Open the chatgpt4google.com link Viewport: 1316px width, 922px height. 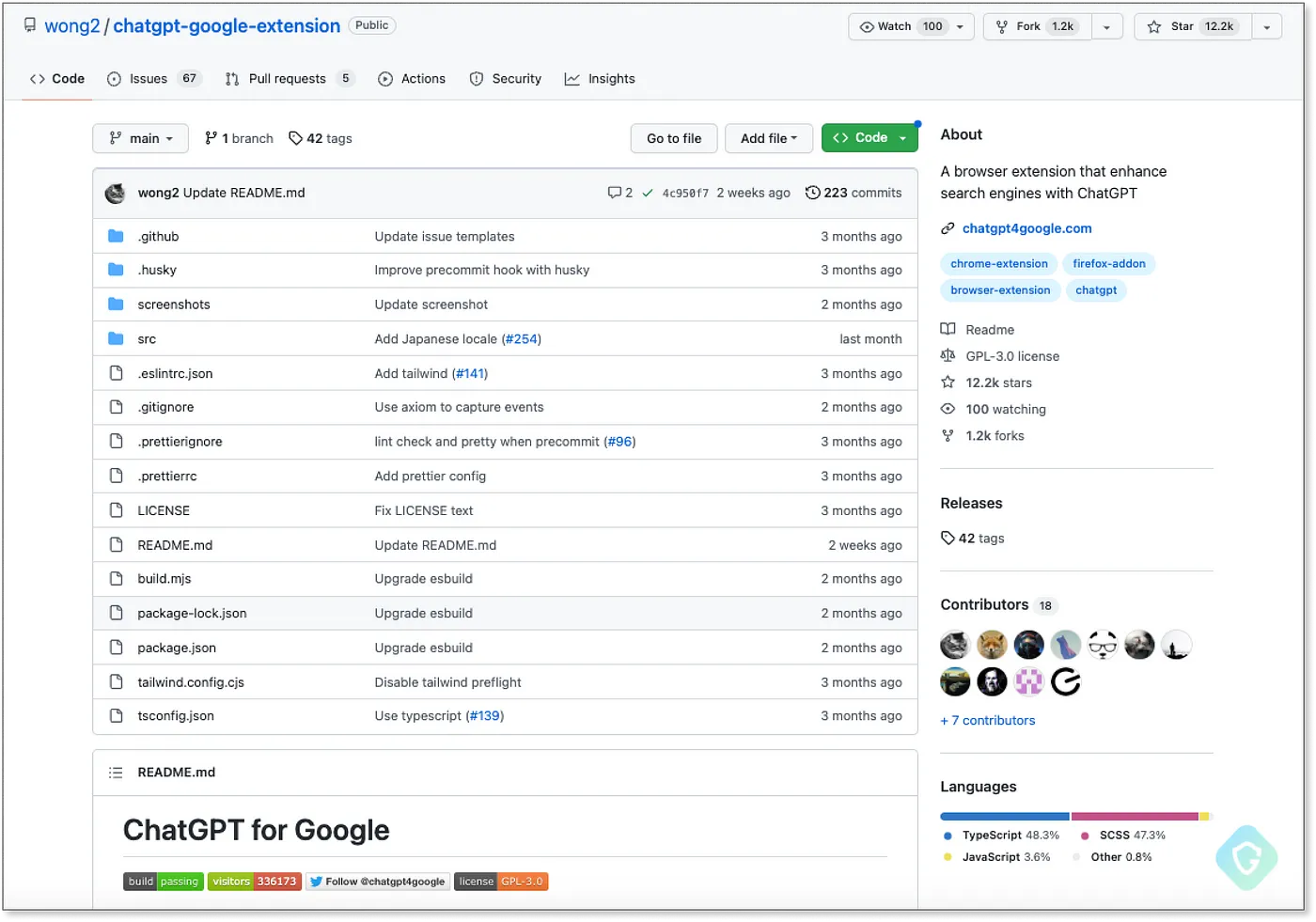click(1026, 228)
